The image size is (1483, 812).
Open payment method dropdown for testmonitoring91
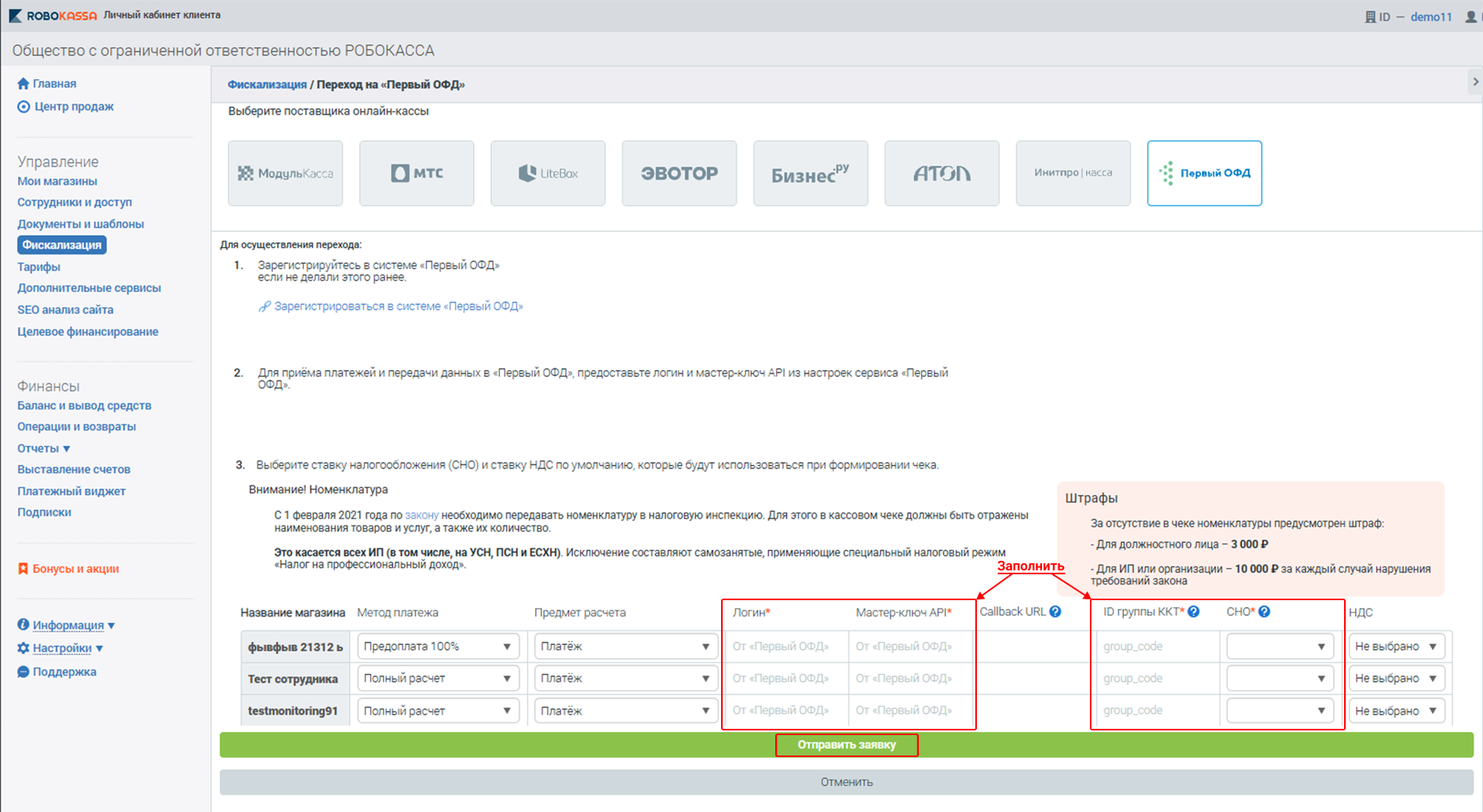click(438, 711)
